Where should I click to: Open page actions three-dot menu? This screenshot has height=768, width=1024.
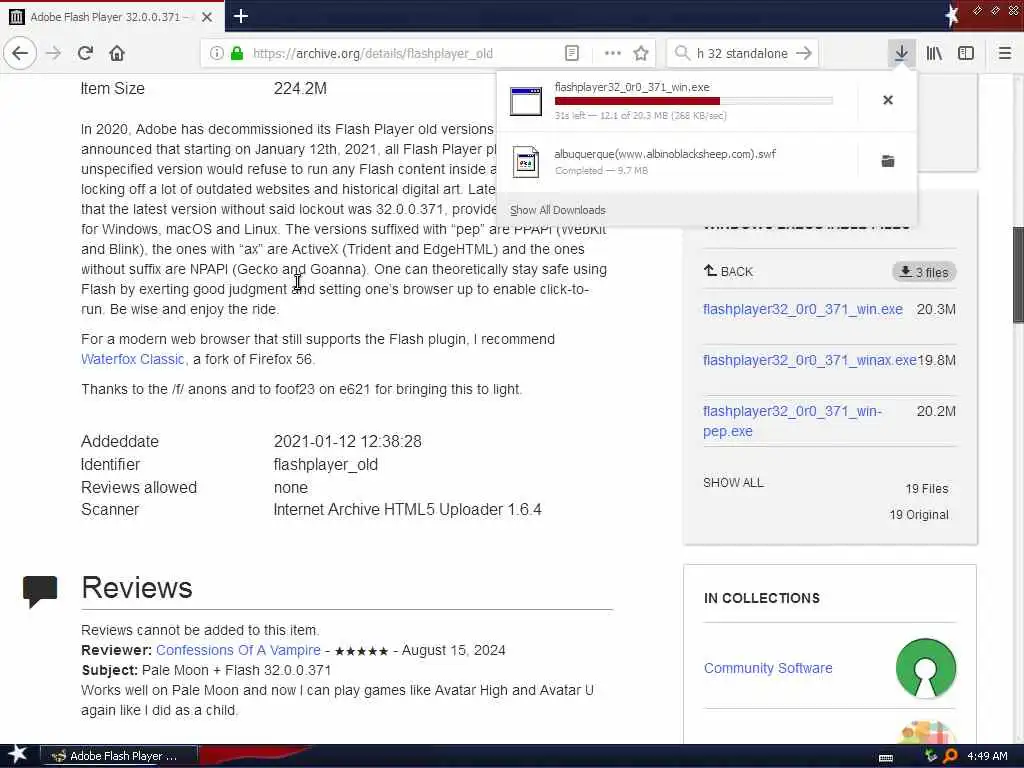coord(613,54)
